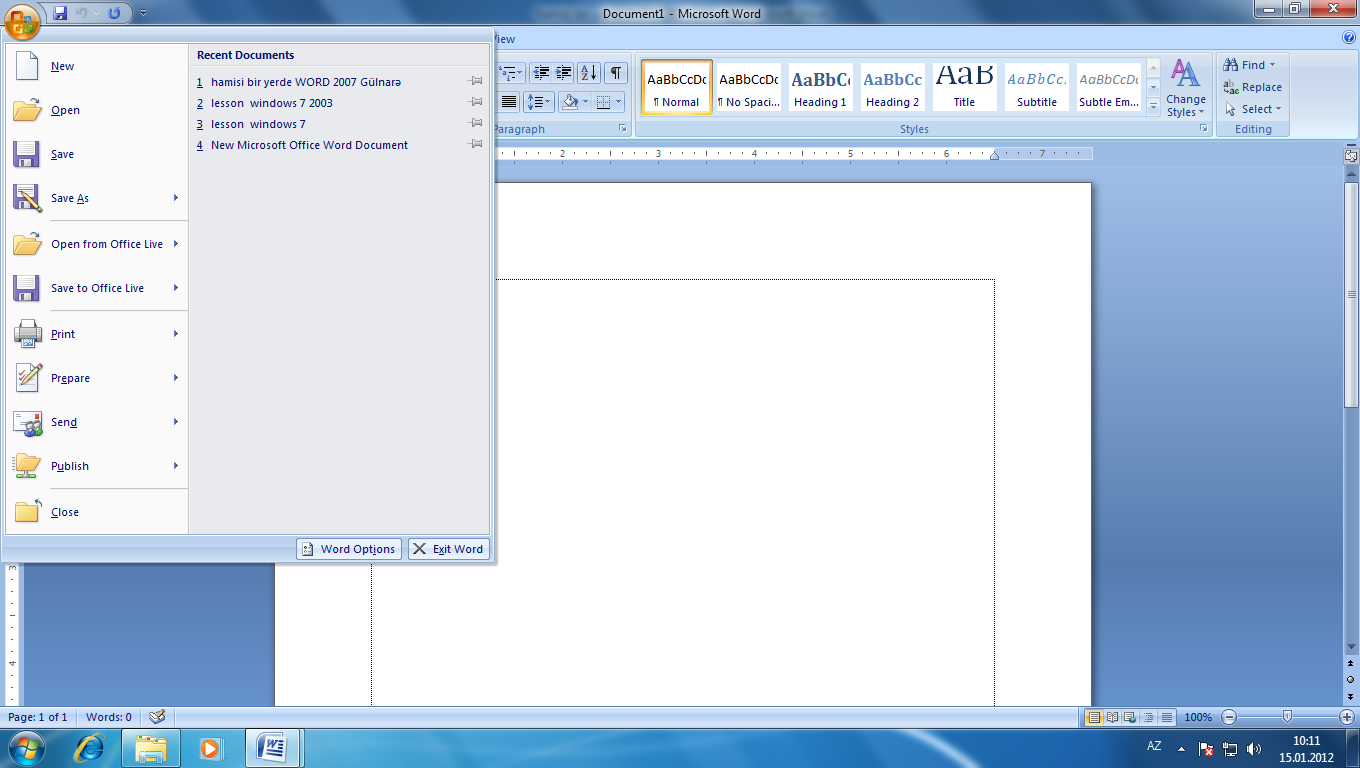The image size is (1360, 768).
Task: Apply the Subtitle style
Action: pyautogui.click(x=1037, y=87)
